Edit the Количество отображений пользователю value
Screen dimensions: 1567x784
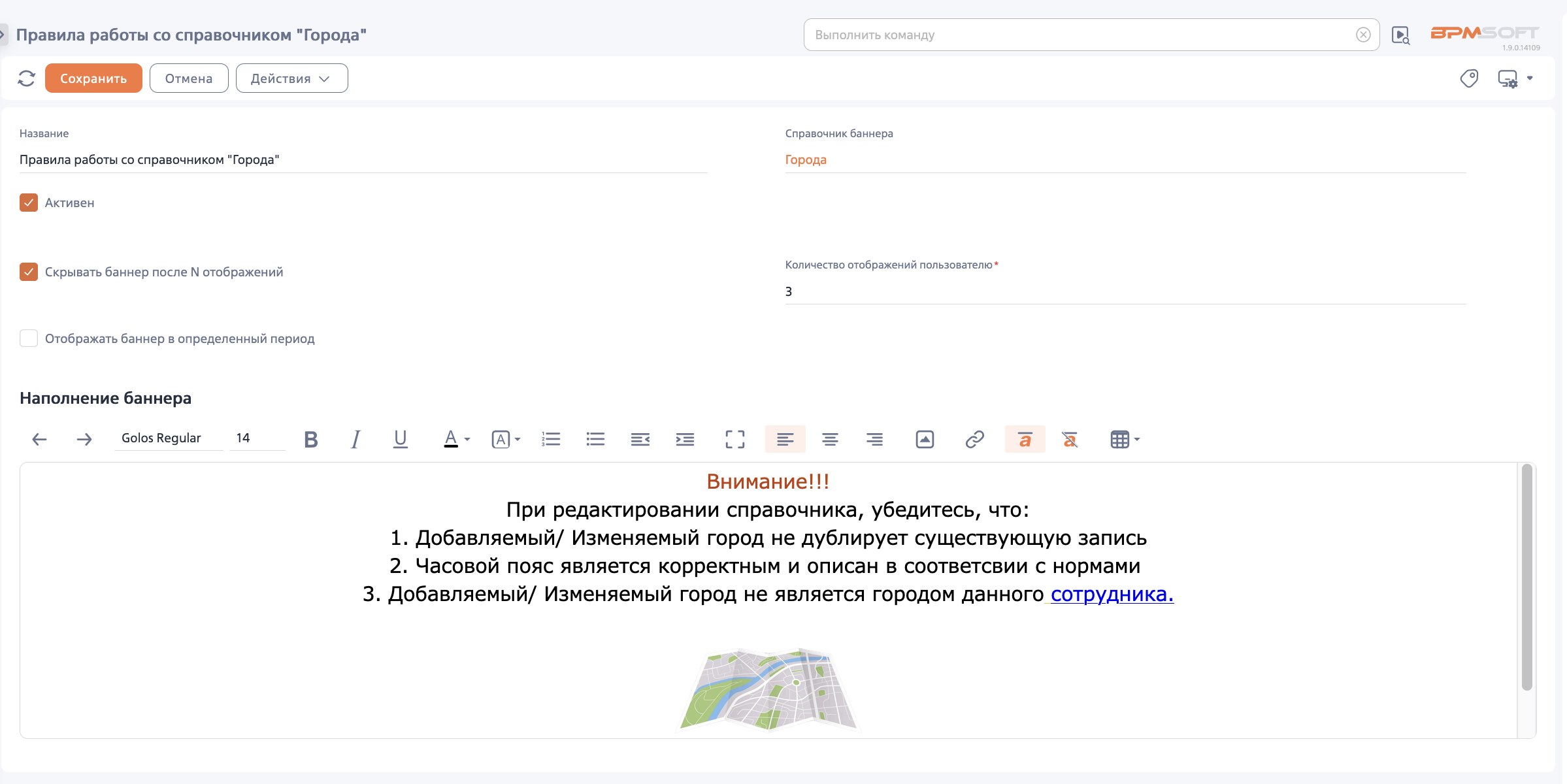1125,291
